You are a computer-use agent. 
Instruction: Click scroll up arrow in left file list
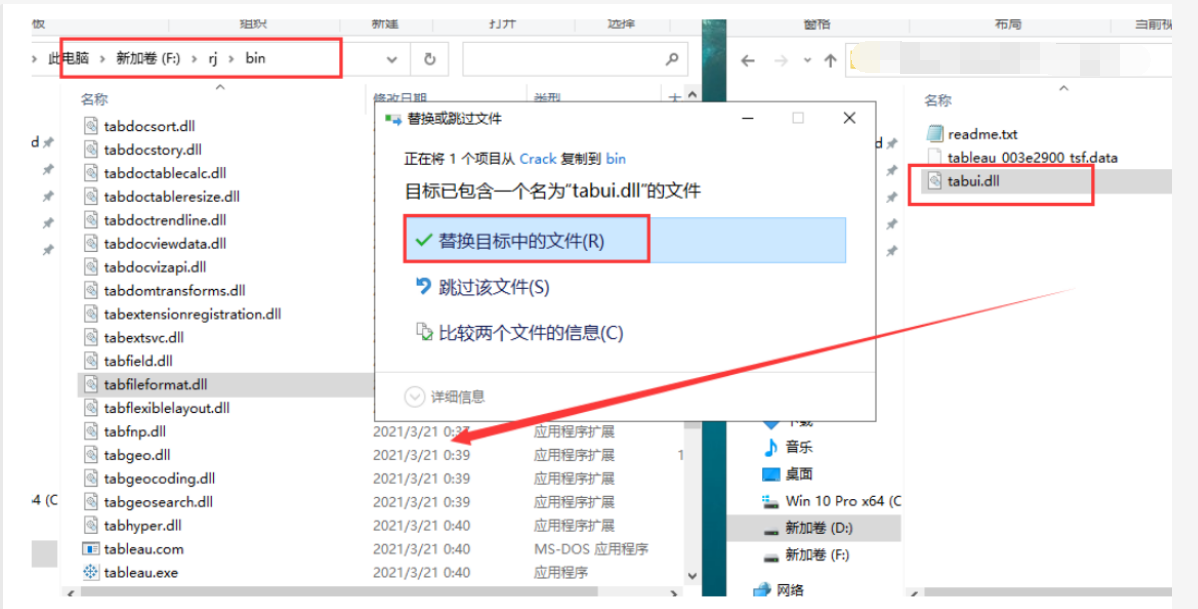(x=692, y=96)
